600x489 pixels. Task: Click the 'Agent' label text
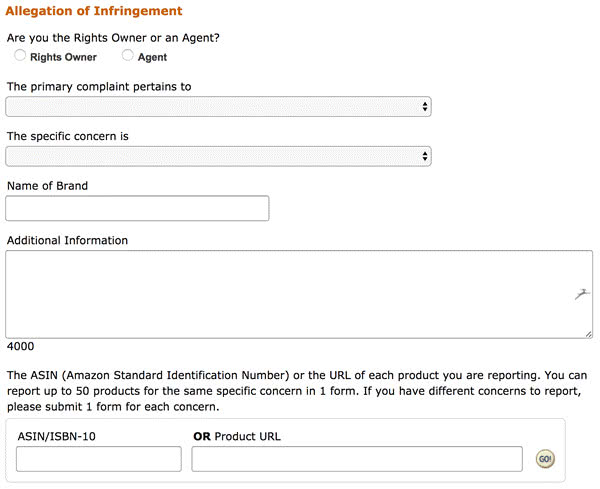click(152, 57)
